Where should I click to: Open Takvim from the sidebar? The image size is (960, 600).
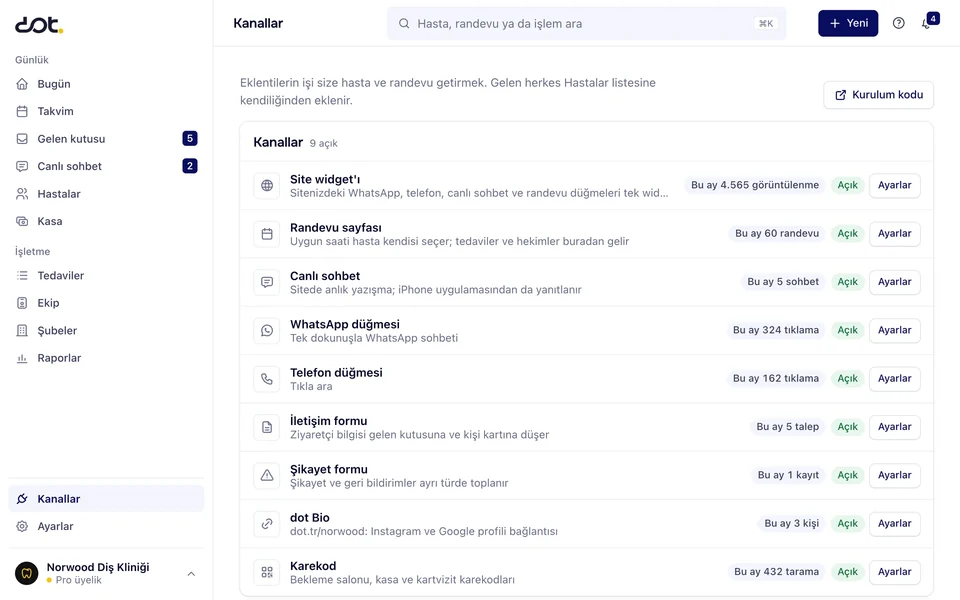click(x=106, y=111)
